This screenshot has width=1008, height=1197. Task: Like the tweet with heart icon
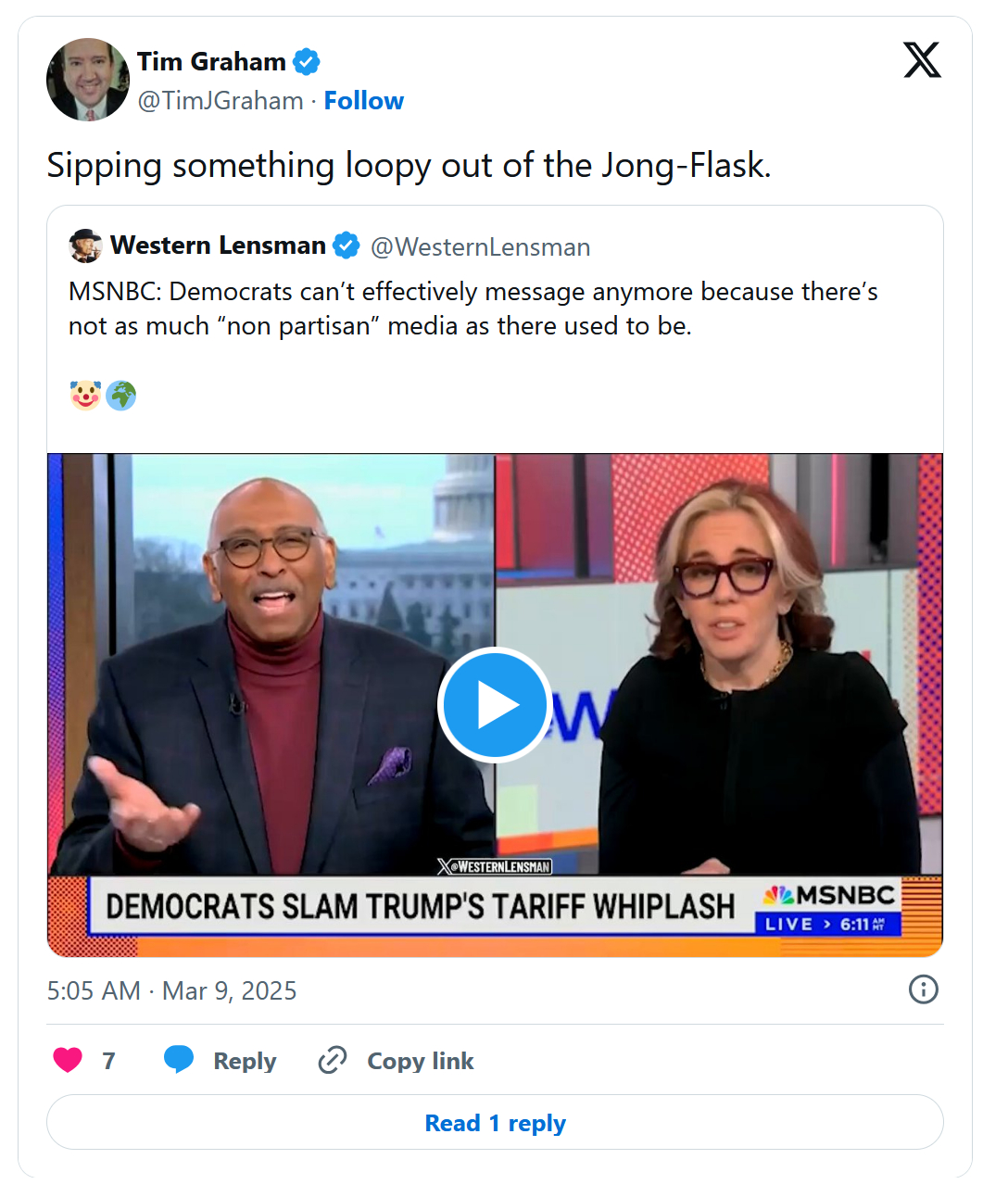[x=68, y=1060]
